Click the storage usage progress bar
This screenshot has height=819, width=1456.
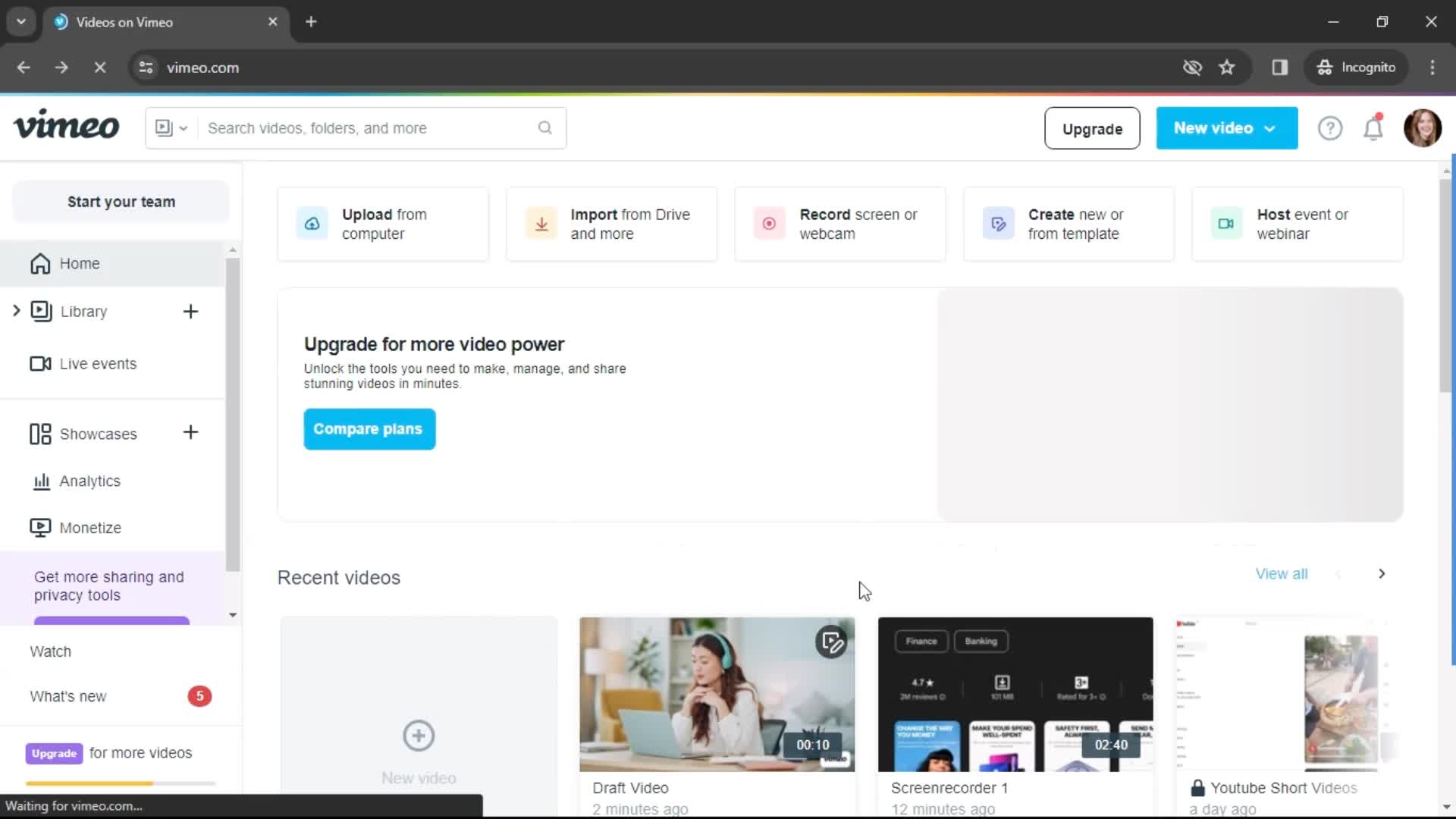click(x=121, y=783)
